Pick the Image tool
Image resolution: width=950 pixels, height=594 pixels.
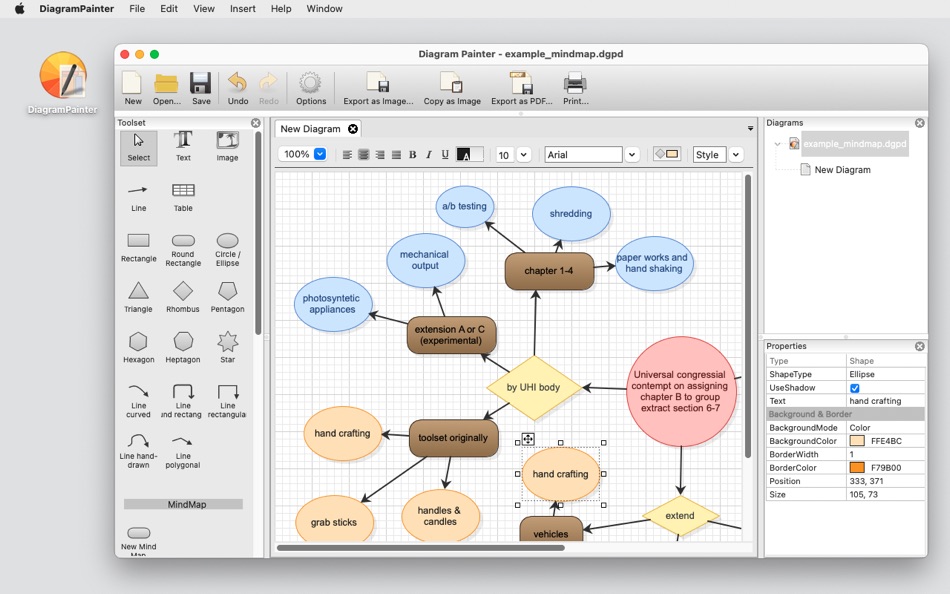pos(227,148)
